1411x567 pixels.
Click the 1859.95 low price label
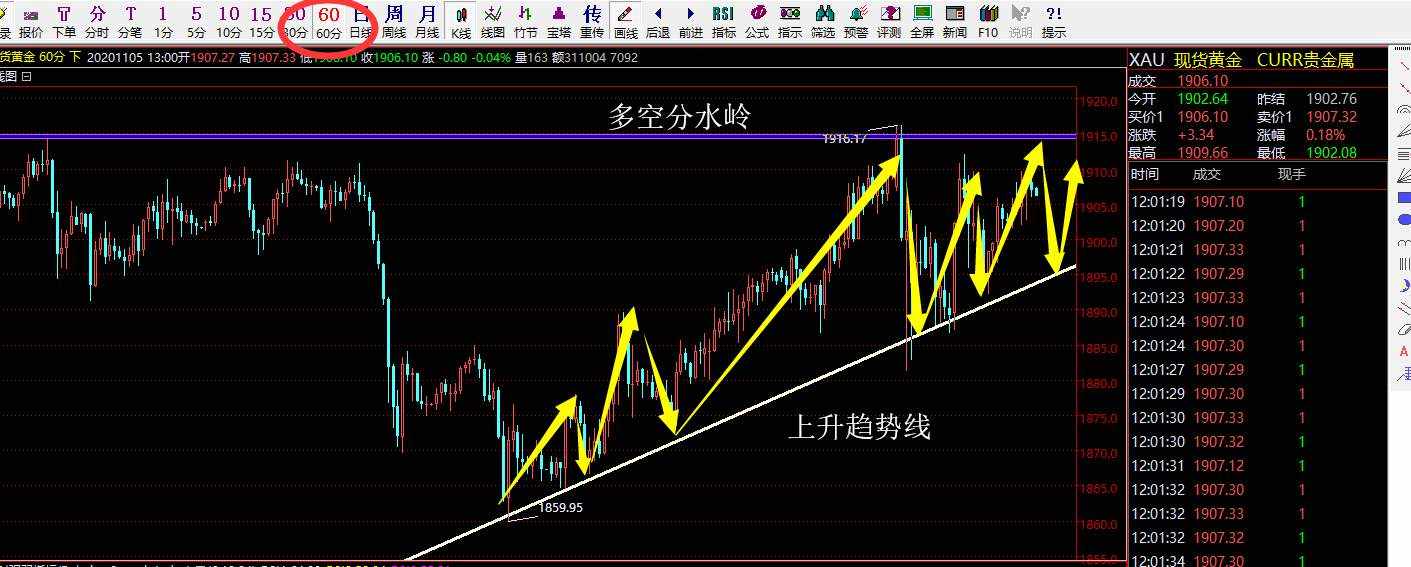[x=560, y=508]
